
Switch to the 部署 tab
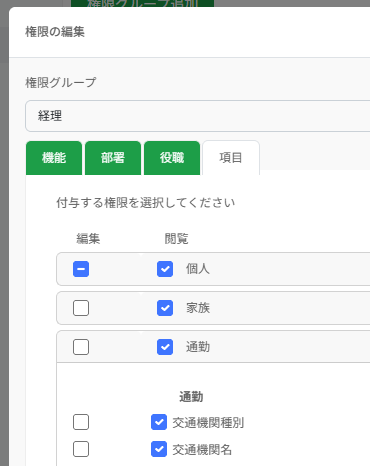pos(113,158)
